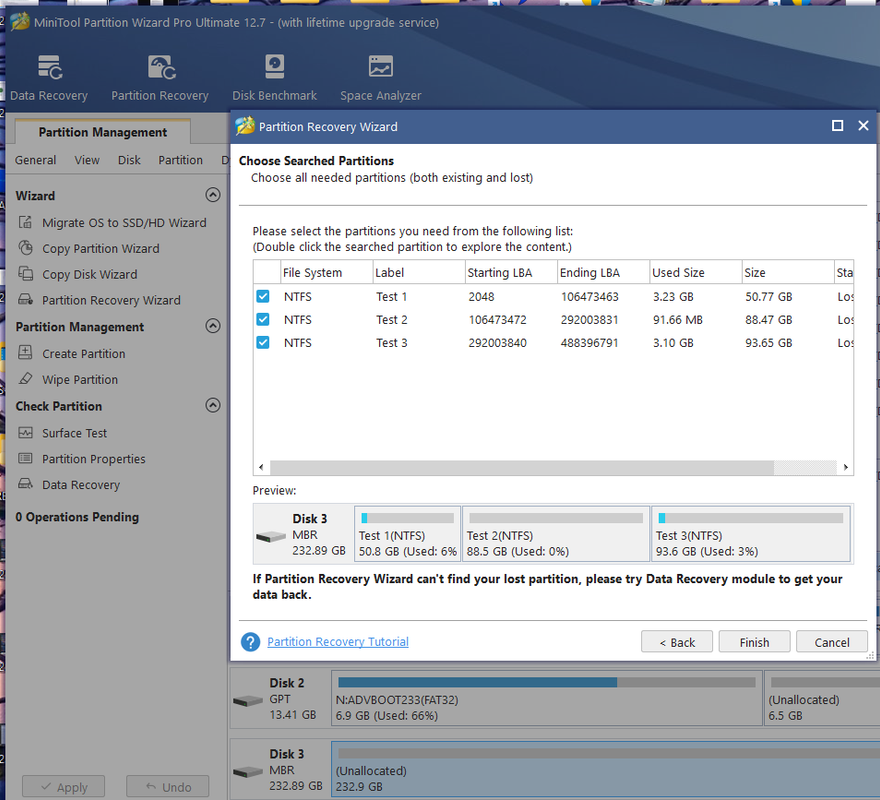Select the Test 2(NTFS) block in Preview
880x800 pixels.
tap(556, 533)
